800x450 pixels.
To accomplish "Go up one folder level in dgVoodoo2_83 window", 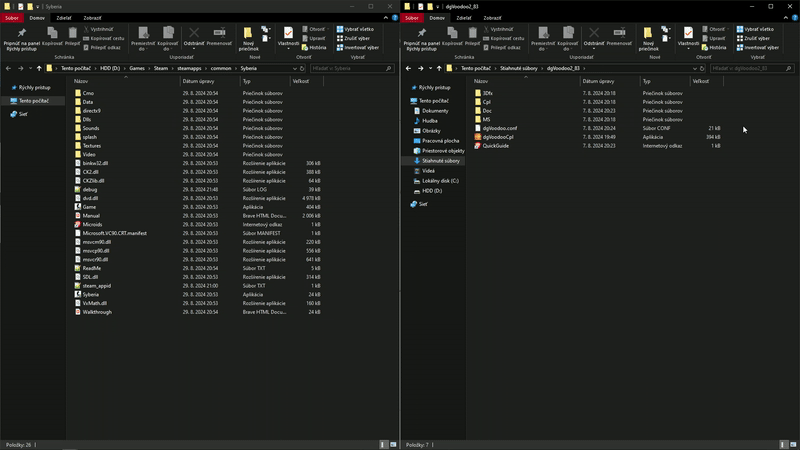I will (440, 68).
